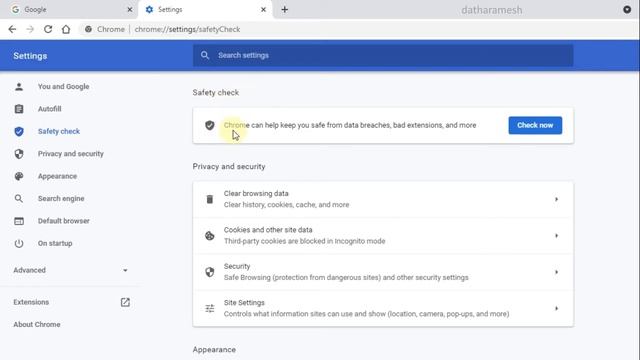The width and height of the screenshot is (640, 360).
Task: Click the Appearance palette icon
Action: [19, 176]
